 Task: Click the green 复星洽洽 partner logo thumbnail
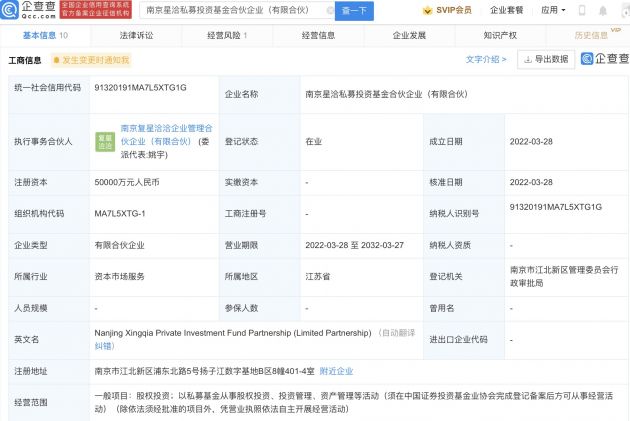(105, 142)
